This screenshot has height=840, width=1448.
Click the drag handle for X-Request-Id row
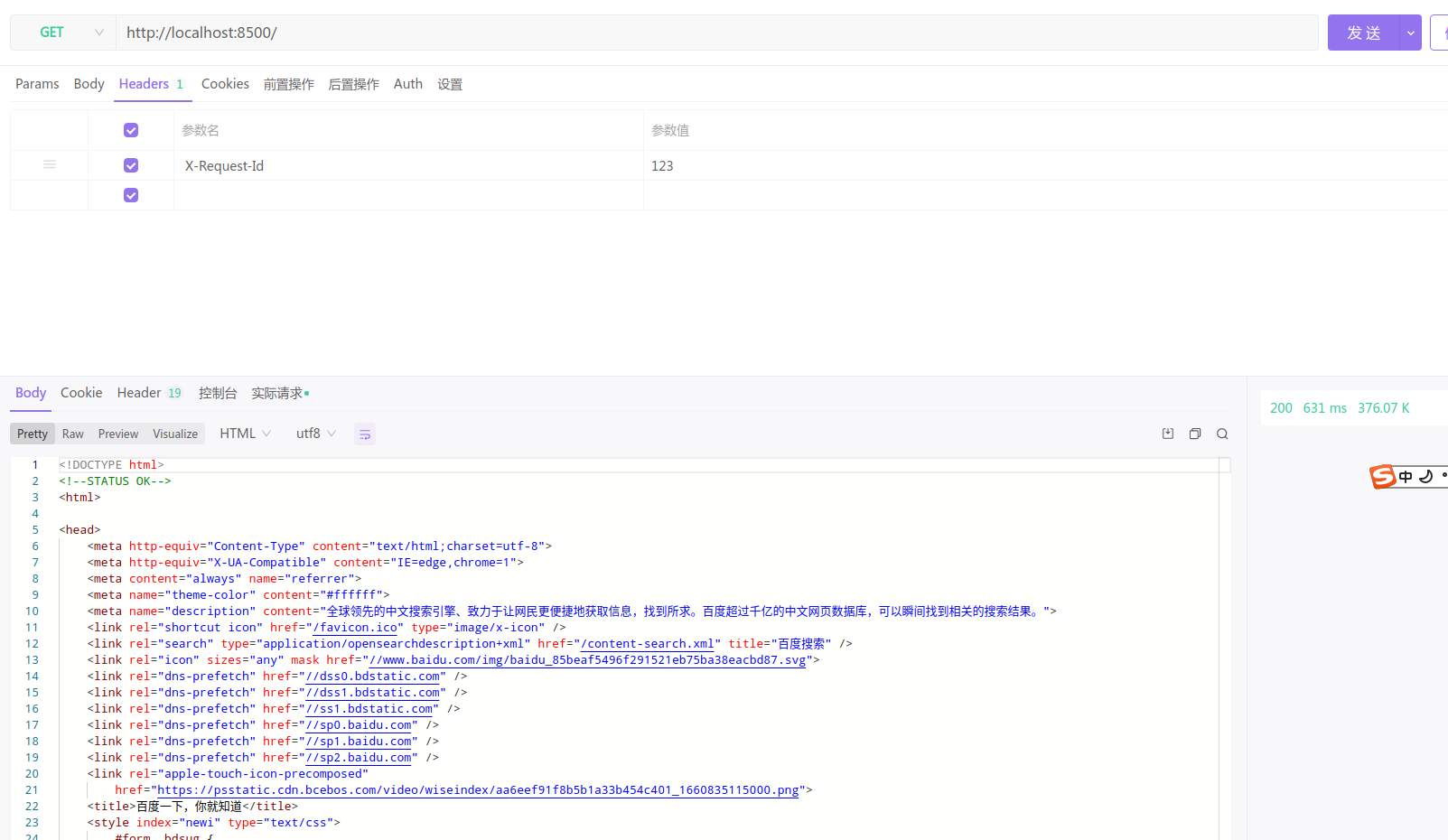click(x=50, y=164)
